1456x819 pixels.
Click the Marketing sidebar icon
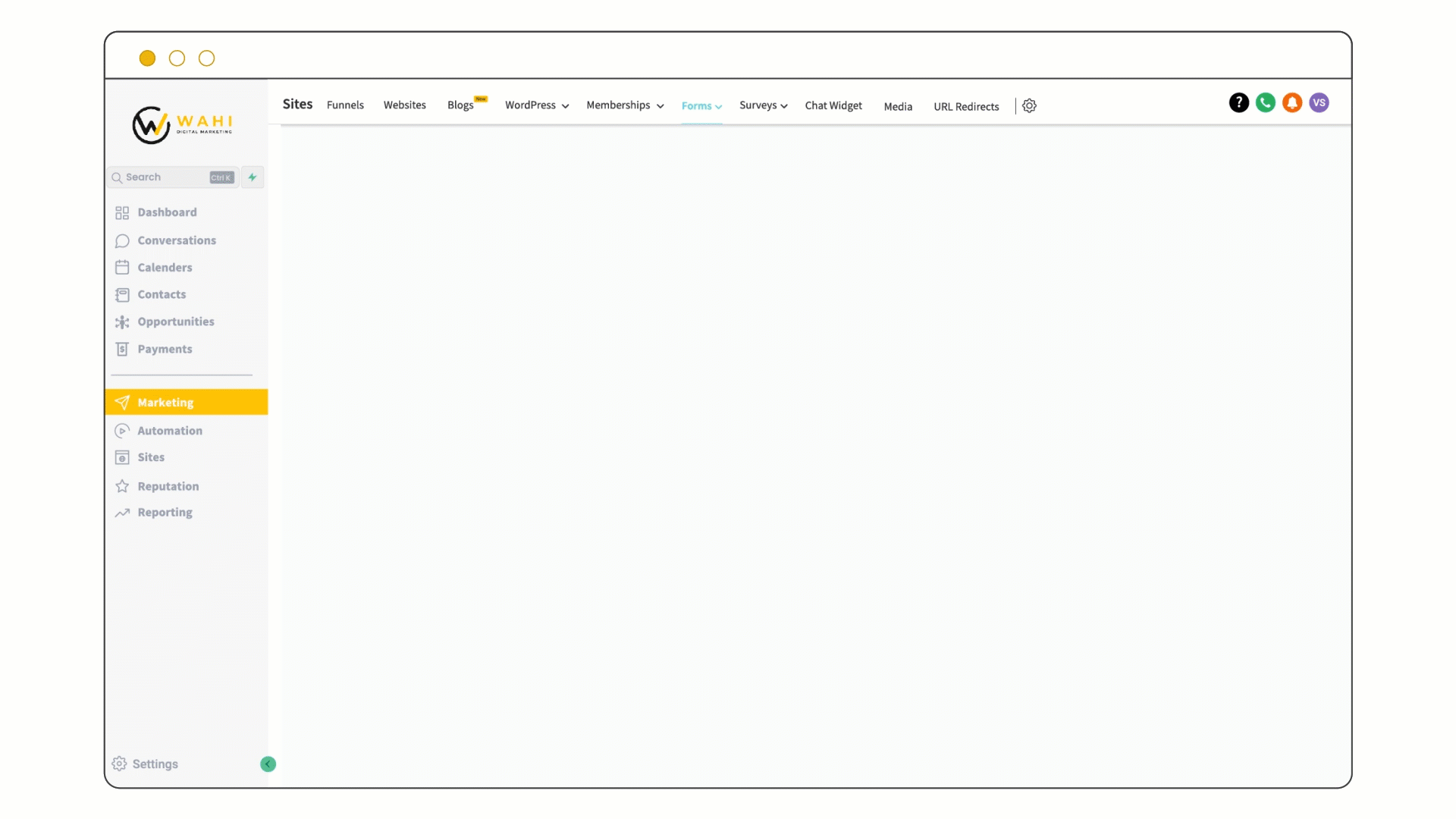pos(122,402)
